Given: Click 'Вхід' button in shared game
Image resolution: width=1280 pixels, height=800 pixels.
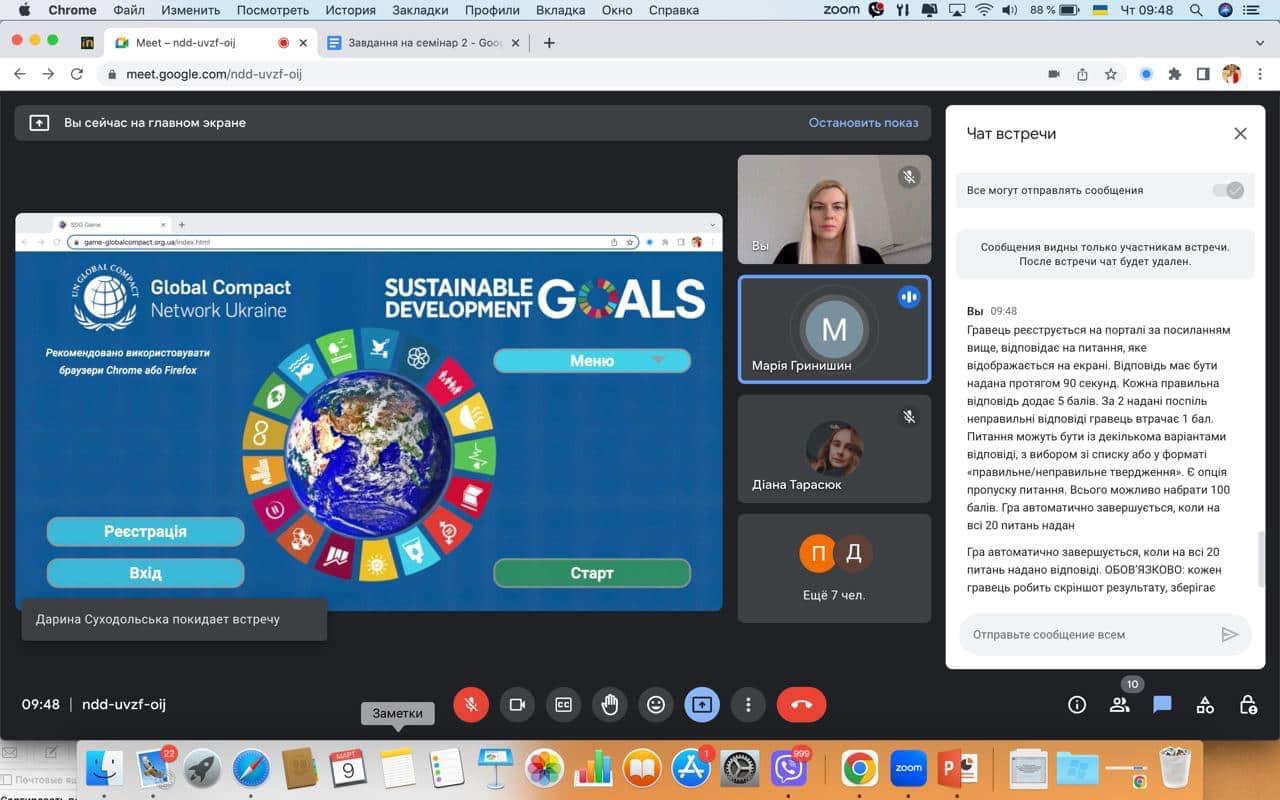Looking at the screenshot, I should (x=145, y=573).
